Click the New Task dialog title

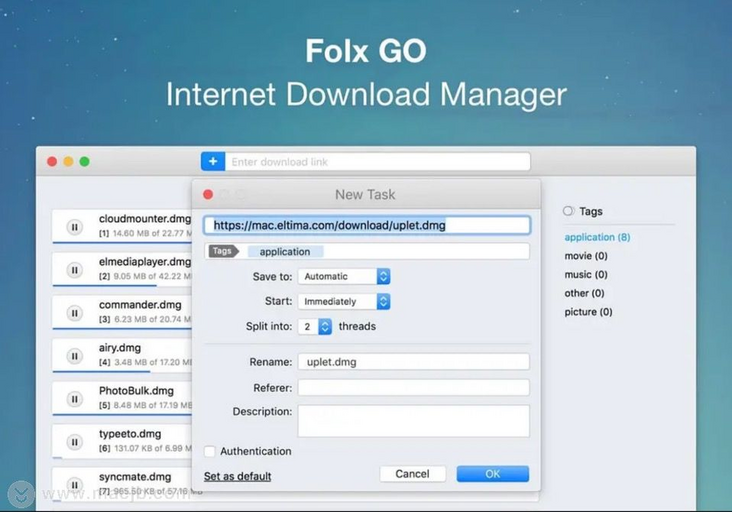pyautogui.click(x=365, y=194)
